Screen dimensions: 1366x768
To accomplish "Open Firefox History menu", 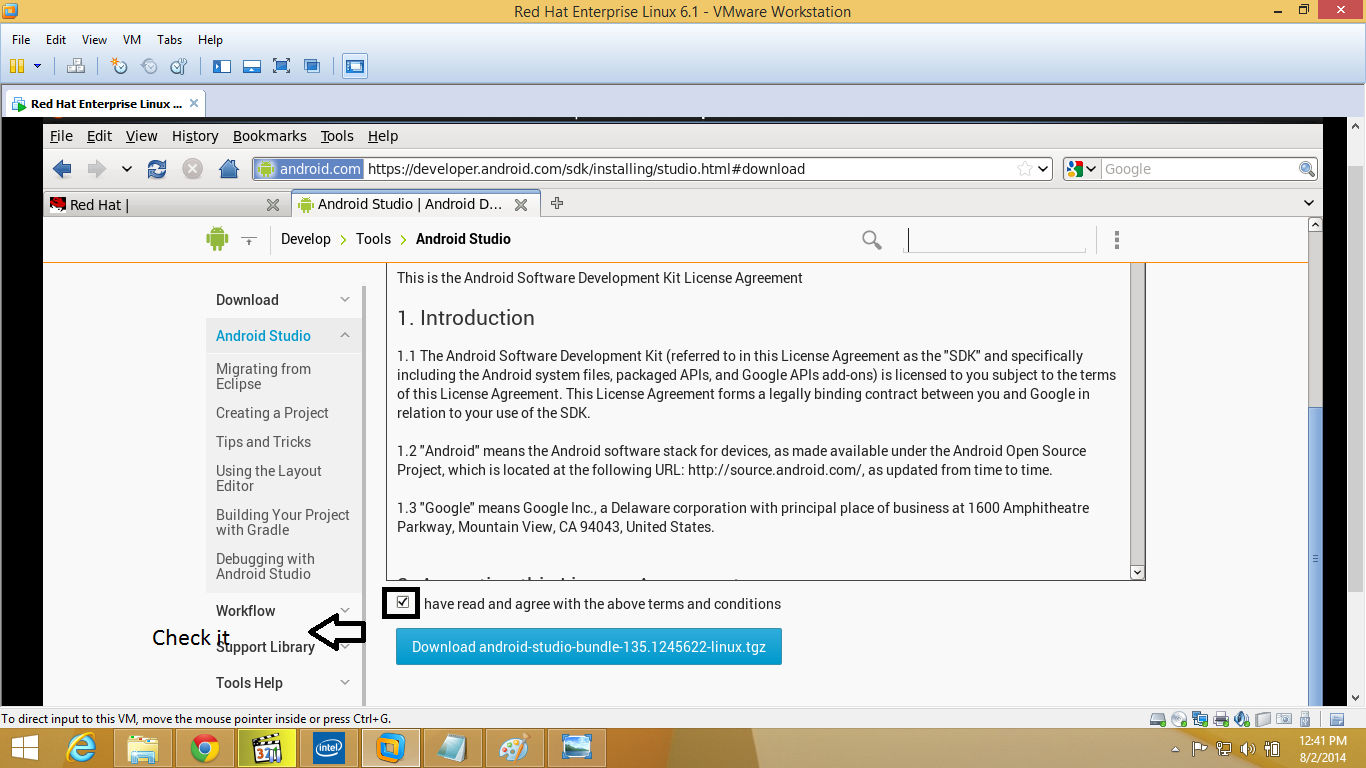I will (x=195, y=136).
